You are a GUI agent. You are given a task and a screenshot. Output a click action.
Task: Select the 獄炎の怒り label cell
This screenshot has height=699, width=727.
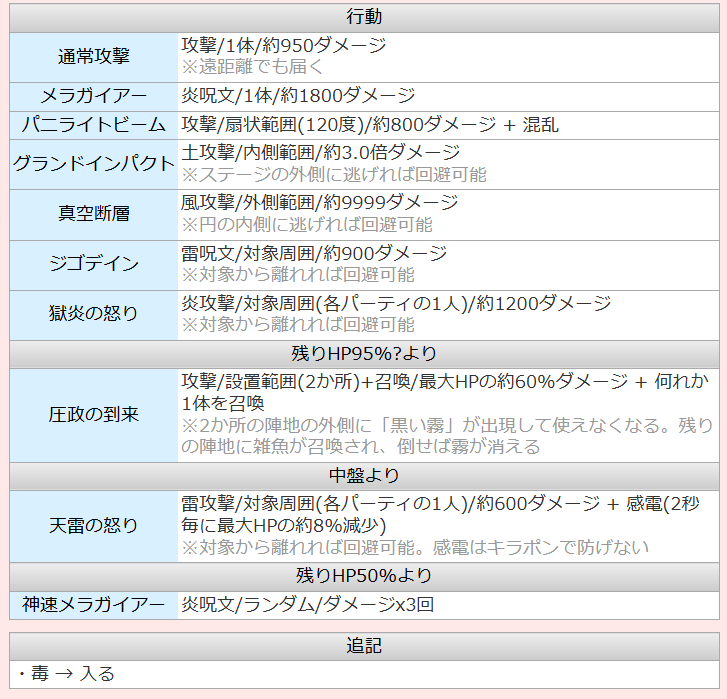(94, 315)
